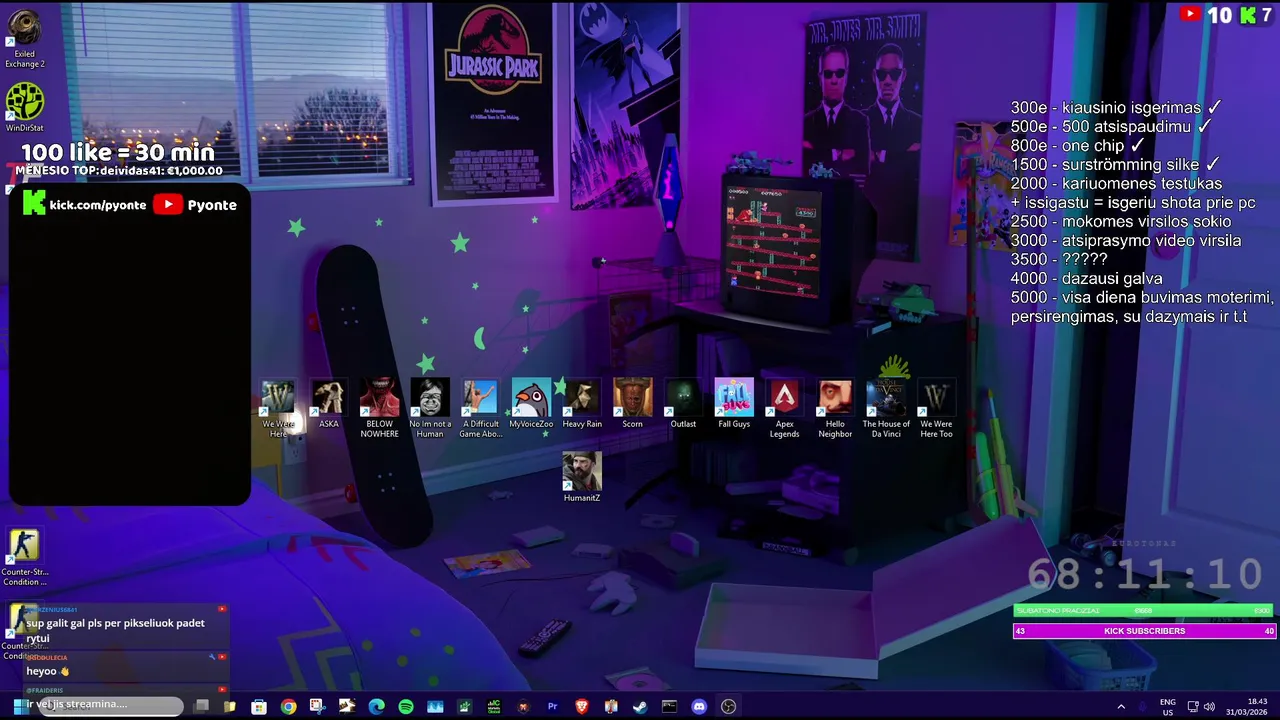Open the Snipping Tool from the taskbar
Image resolution: width=1280 pixels, height=720 pixels.
click(x=318, y=706)
